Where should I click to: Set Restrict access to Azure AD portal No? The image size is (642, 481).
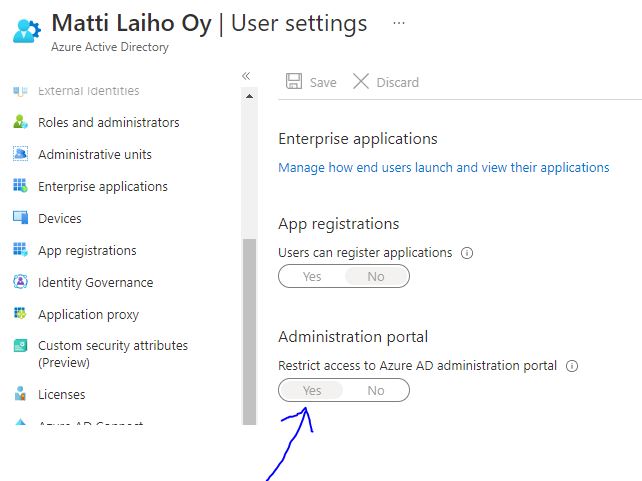[376, 390]
